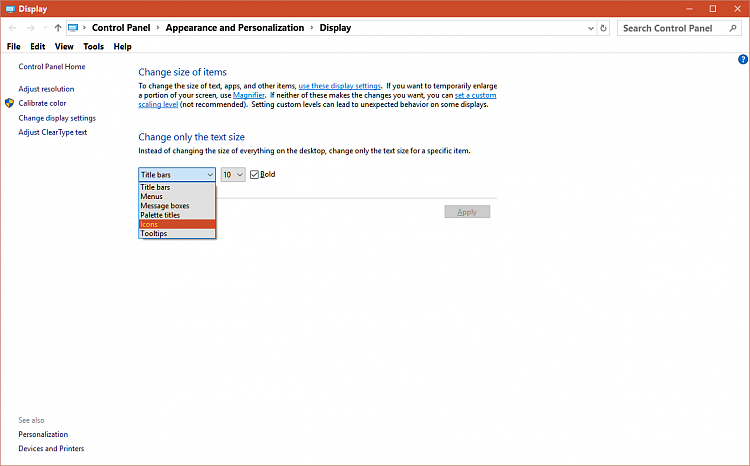Open the Help menu
Image resolution: width=750 pixels, height=466 pixels.
(x=122, y=46)
